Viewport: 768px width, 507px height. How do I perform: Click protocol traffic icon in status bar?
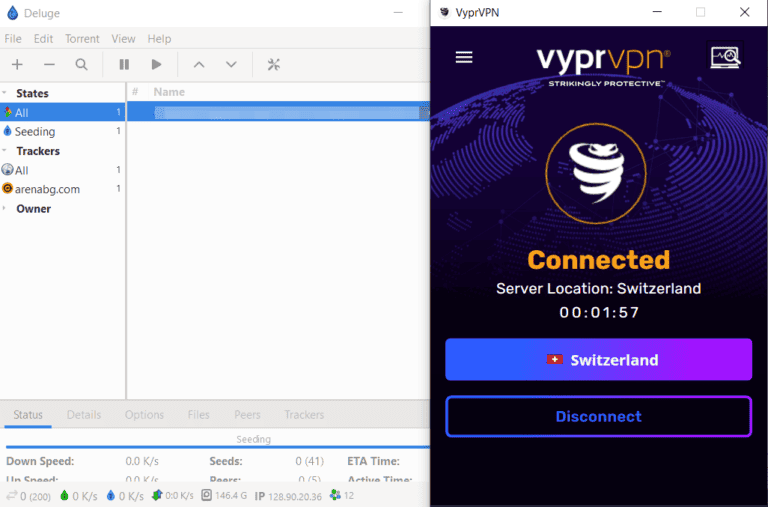(157, 495)
